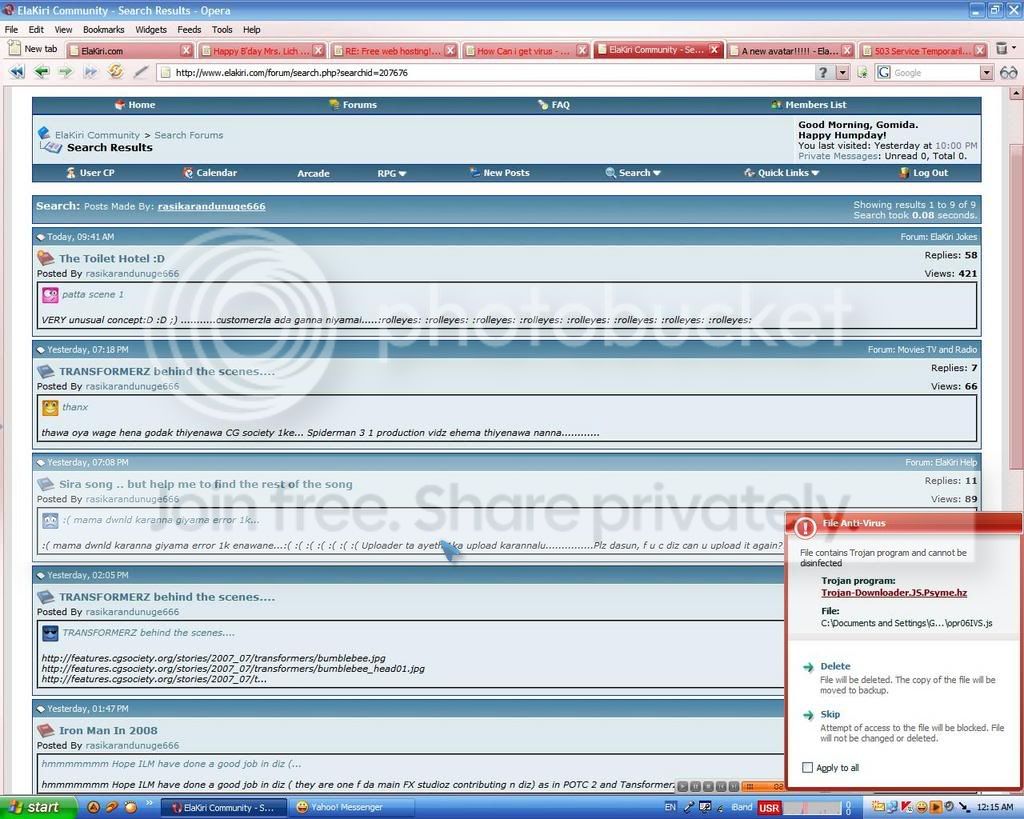Screen dimensions: 1024x819
Task: Click the thread icon beside The Toilet Hotel
Action: coord(45,258)
